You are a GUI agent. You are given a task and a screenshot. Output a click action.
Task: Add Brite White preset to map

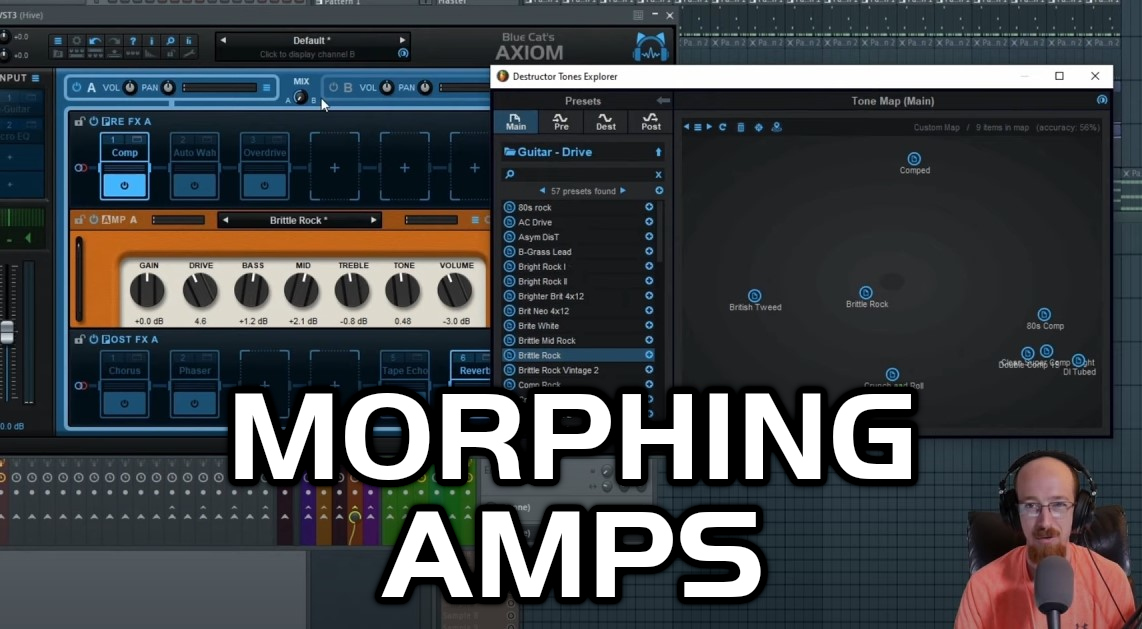pyautogui.click(x=649, y=325)
